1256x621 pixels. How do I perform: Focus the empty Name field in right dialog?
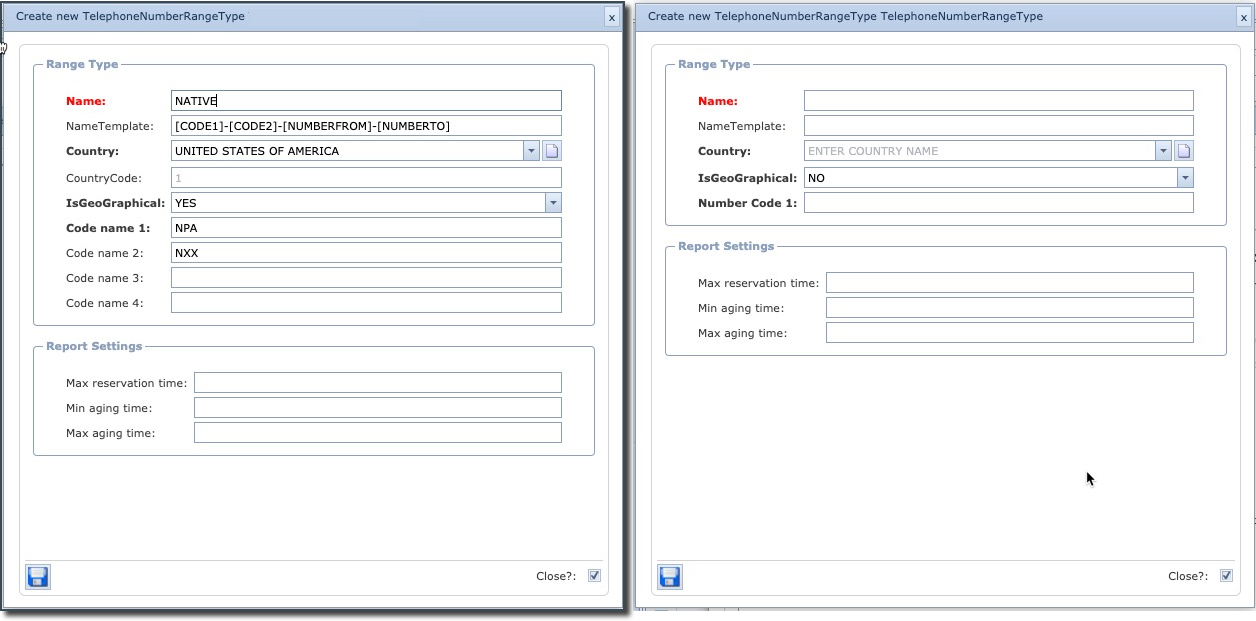pos(998,101)
